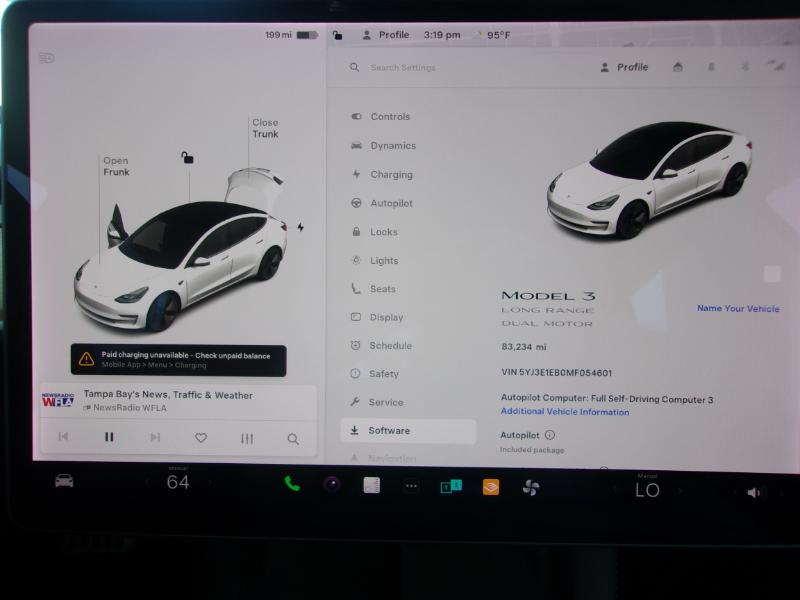This screenshot has width=800, height=600.
Task: Open the phone app in the bottom bar
Action: click(x=292, y=484)
